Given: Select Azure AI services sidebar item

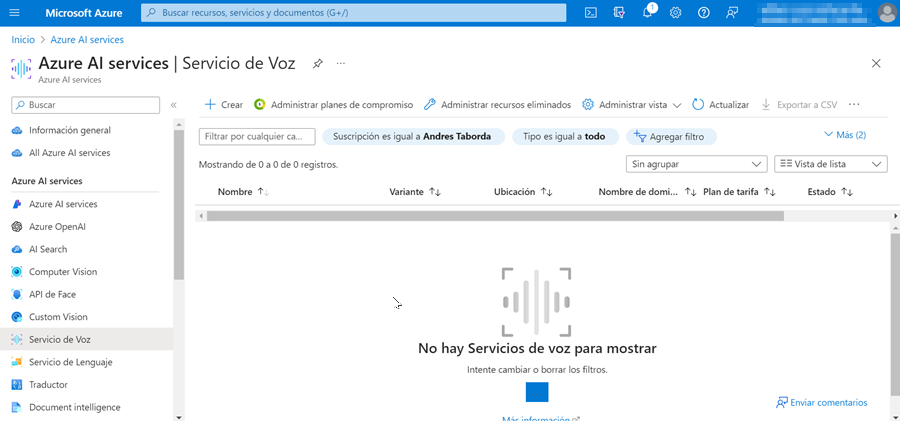Looking at the screenshot, I should click(63, 204).
